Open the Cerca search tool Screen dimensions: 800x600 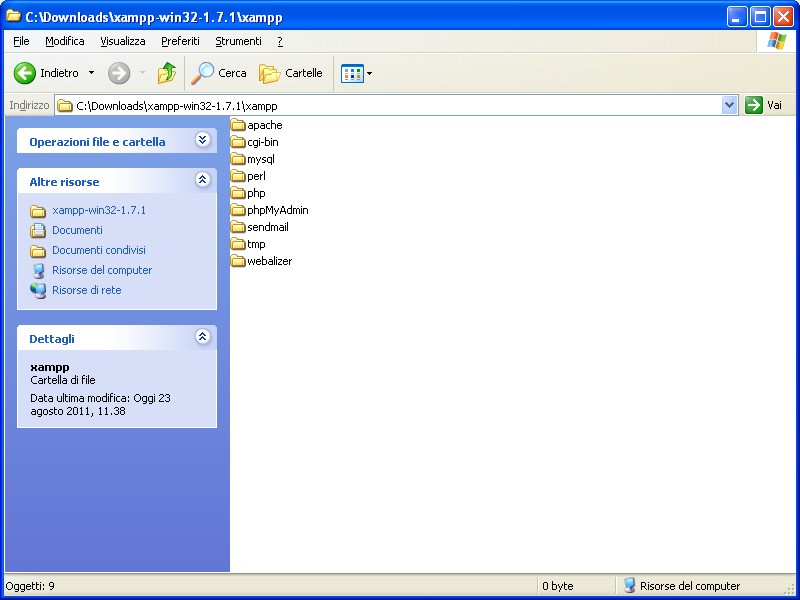coord(219,73)
